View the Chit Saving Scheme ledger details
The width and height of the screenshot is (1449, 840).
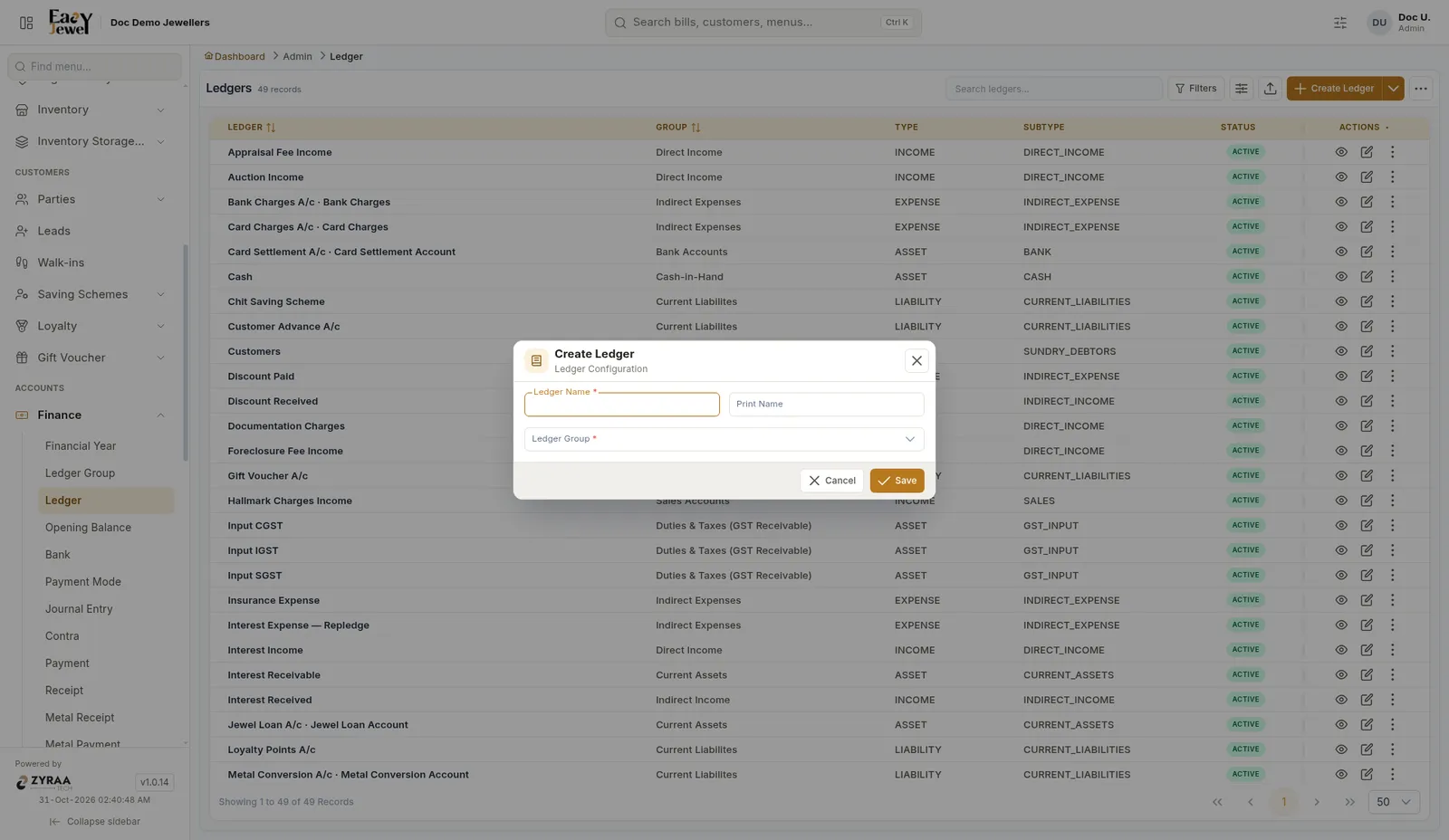click(x=1341, y=301)
